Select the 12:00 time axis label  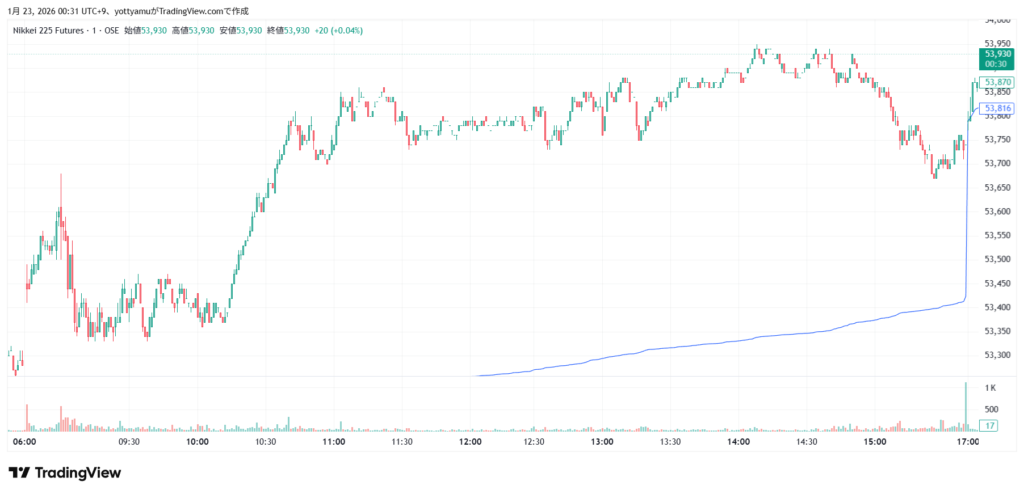(x=470, y=442)
